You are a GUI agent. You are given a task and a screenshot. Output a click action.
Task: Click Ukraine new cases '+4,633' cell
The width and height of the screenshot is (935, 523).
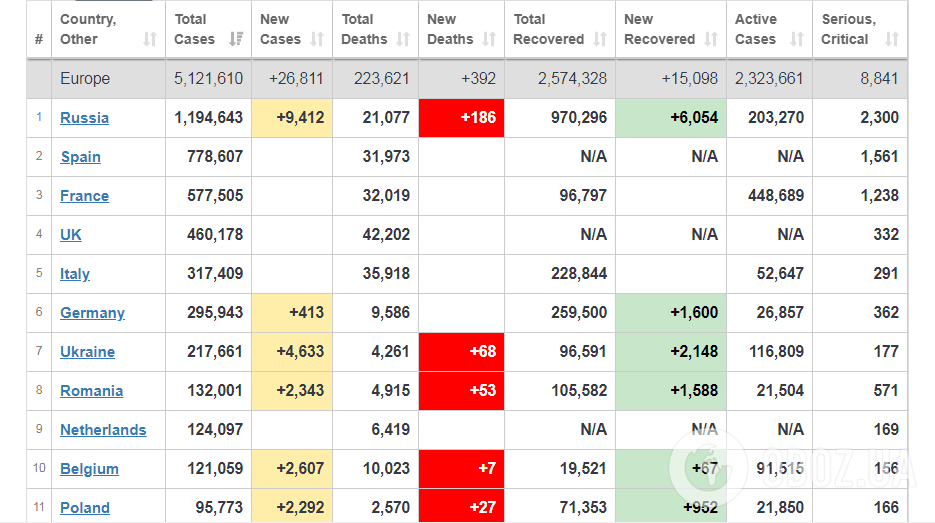[292, 352]
